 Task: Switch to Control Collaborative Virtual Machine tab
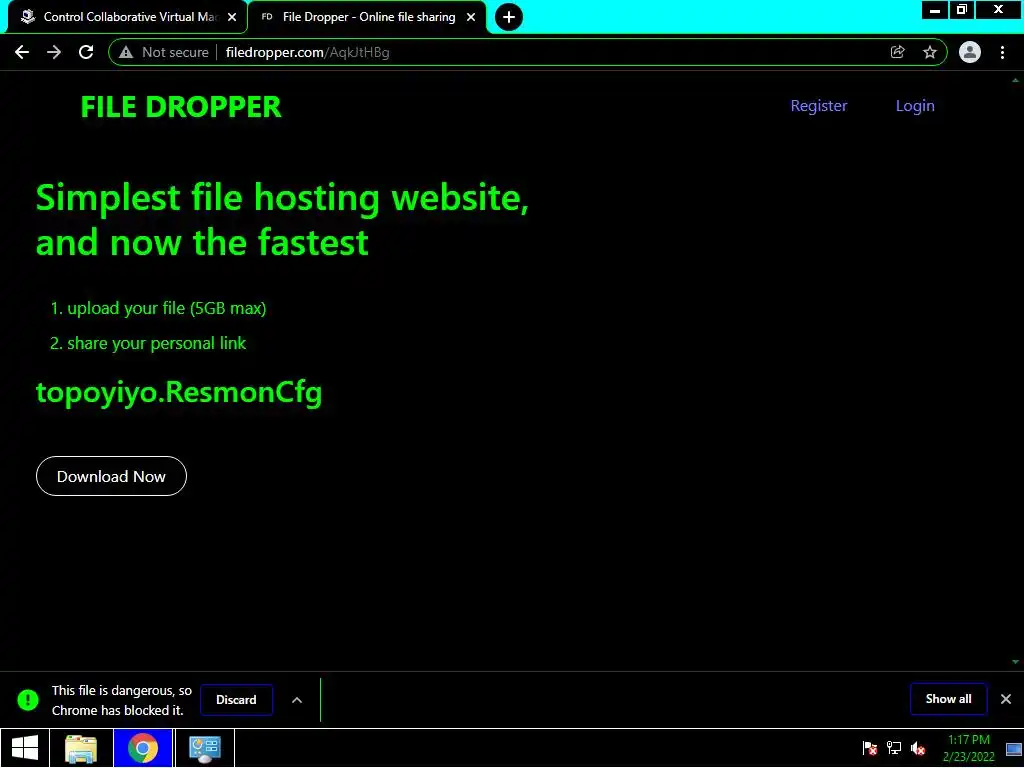[127, 17]
